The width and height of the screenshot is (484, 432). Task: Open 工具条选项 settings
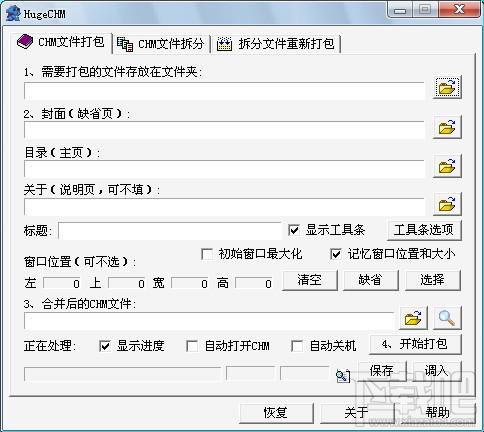(x=424, y=230)
